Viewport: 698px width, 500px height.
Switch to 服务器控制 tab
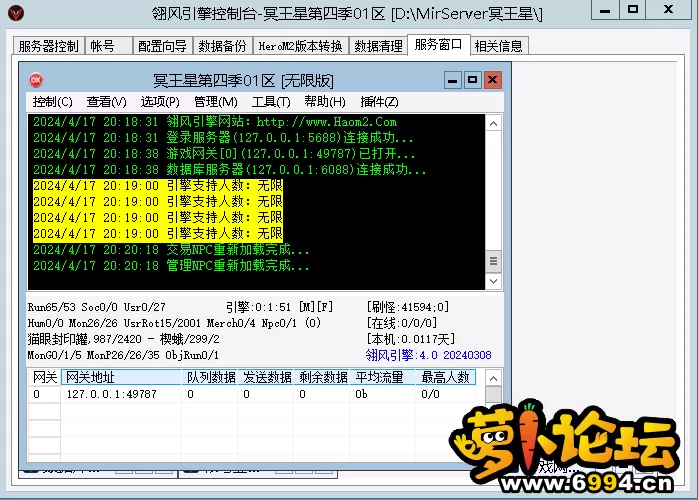49,46
